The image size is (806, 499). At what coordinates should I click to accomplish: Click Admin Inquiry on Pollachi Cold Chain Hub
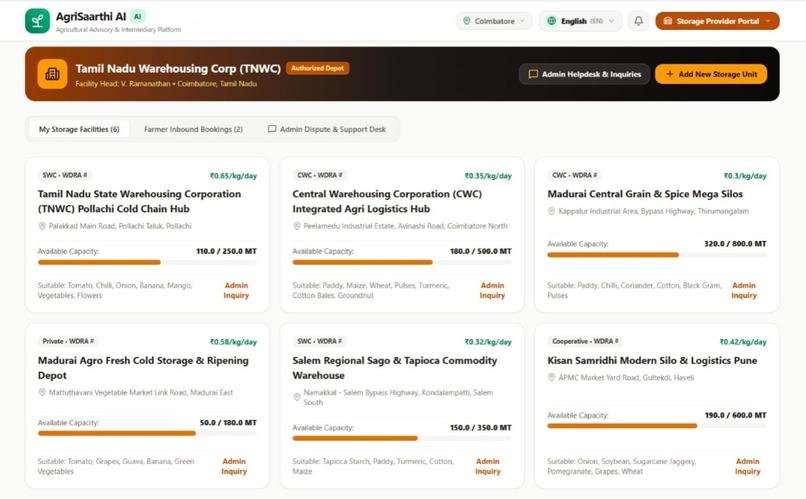pyautogui.click(x=236, y=290)
